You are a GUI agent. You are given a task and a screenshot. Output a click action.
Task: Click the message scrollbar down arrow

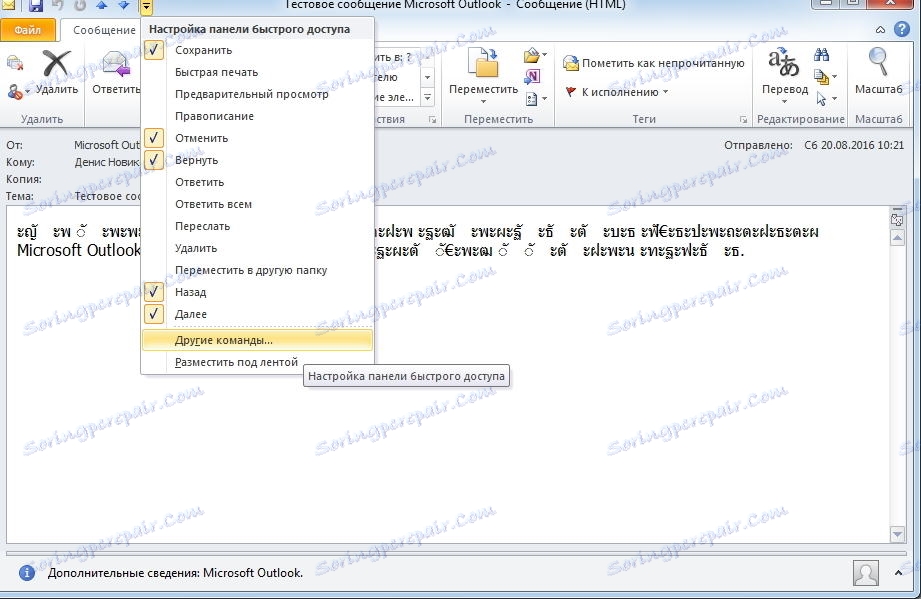tap(897, 534)
